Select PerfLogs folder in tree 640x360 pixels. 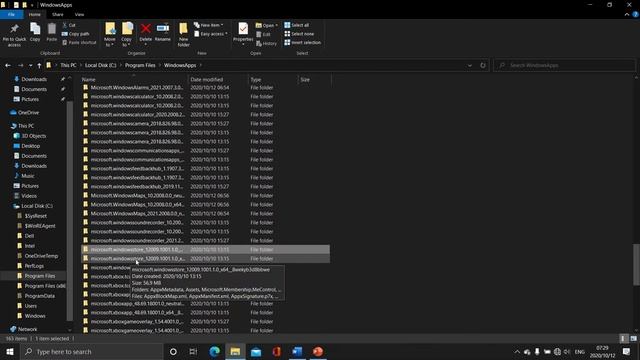pos(30,266)
